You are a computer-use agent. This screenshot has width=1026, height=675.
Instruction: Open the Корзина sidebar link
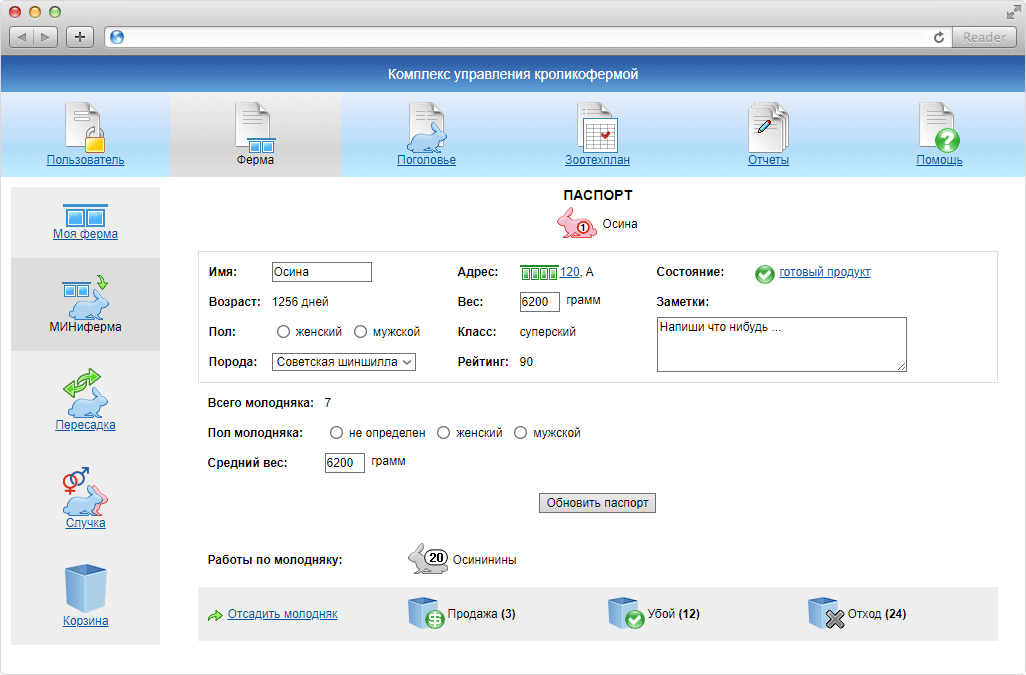pos(85,621)
